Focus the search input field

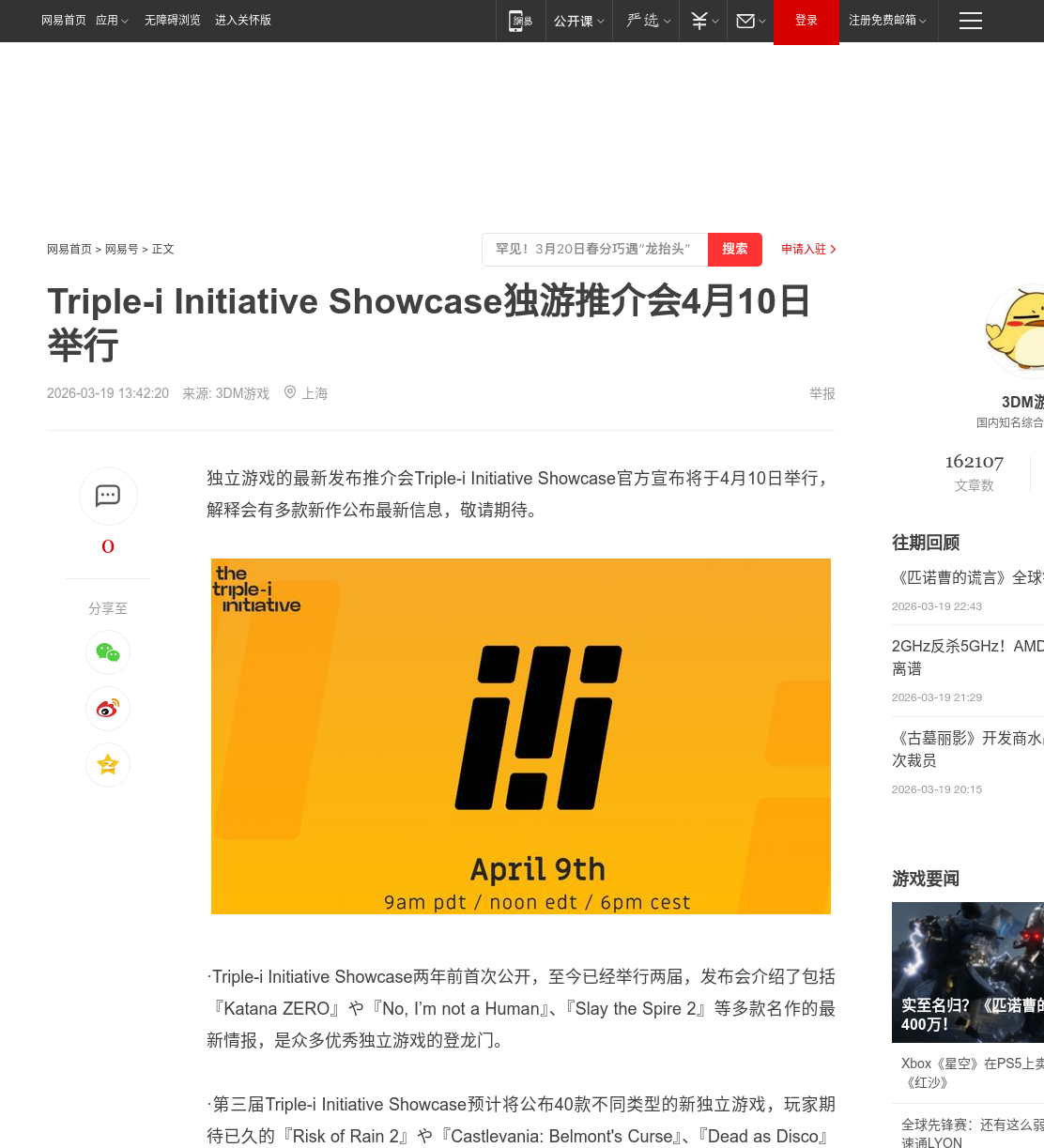pos(595,250)
